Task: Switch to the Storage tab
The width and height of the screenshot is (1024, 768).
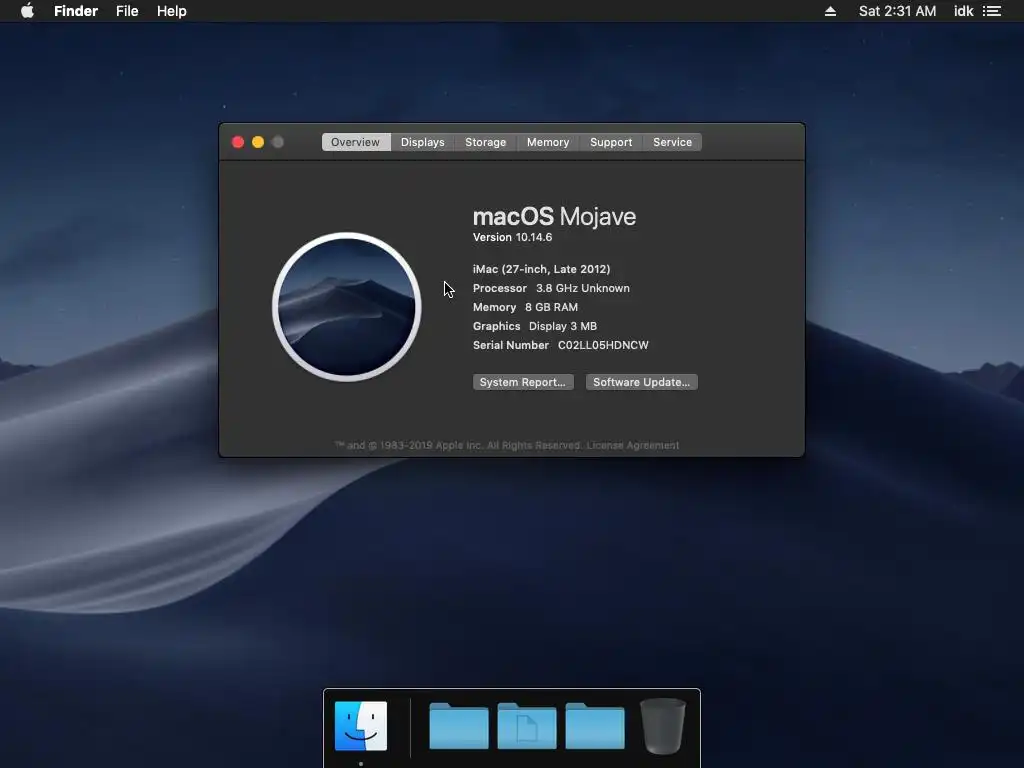Action: click(485, 142)
